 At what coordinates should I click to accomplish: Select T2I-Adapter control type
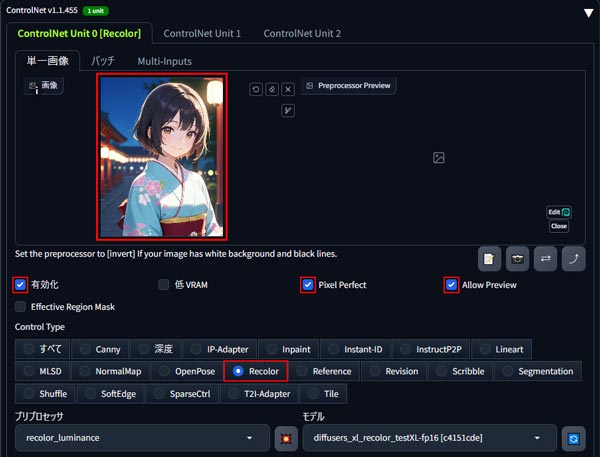pos(260,393)
